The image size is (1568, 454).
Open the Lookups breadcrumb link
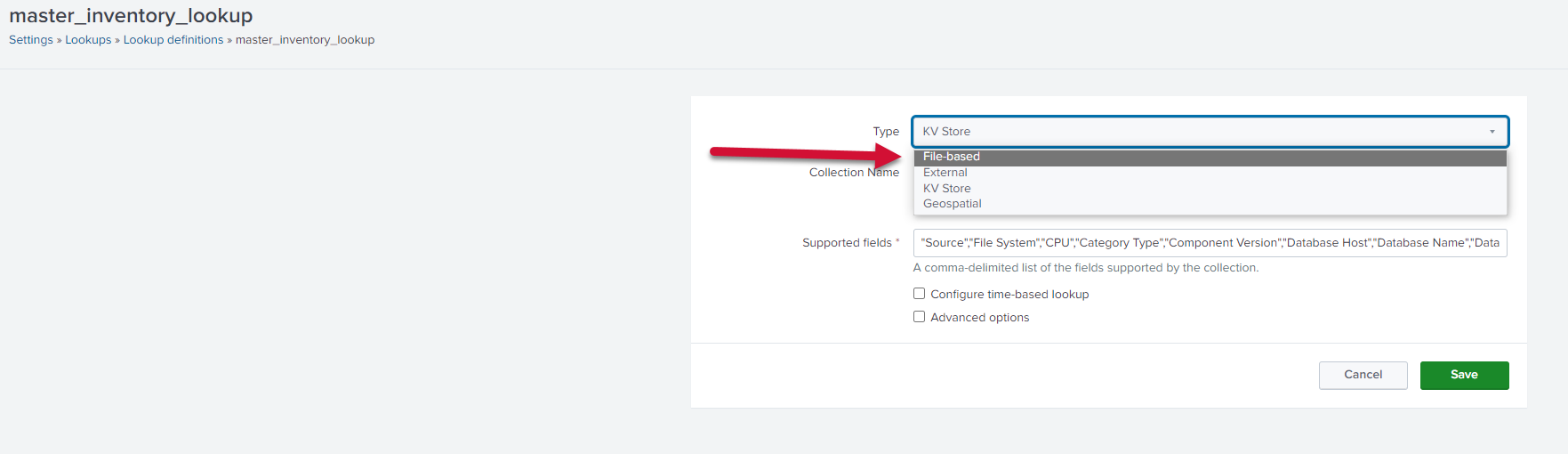[x=88, y=40]
